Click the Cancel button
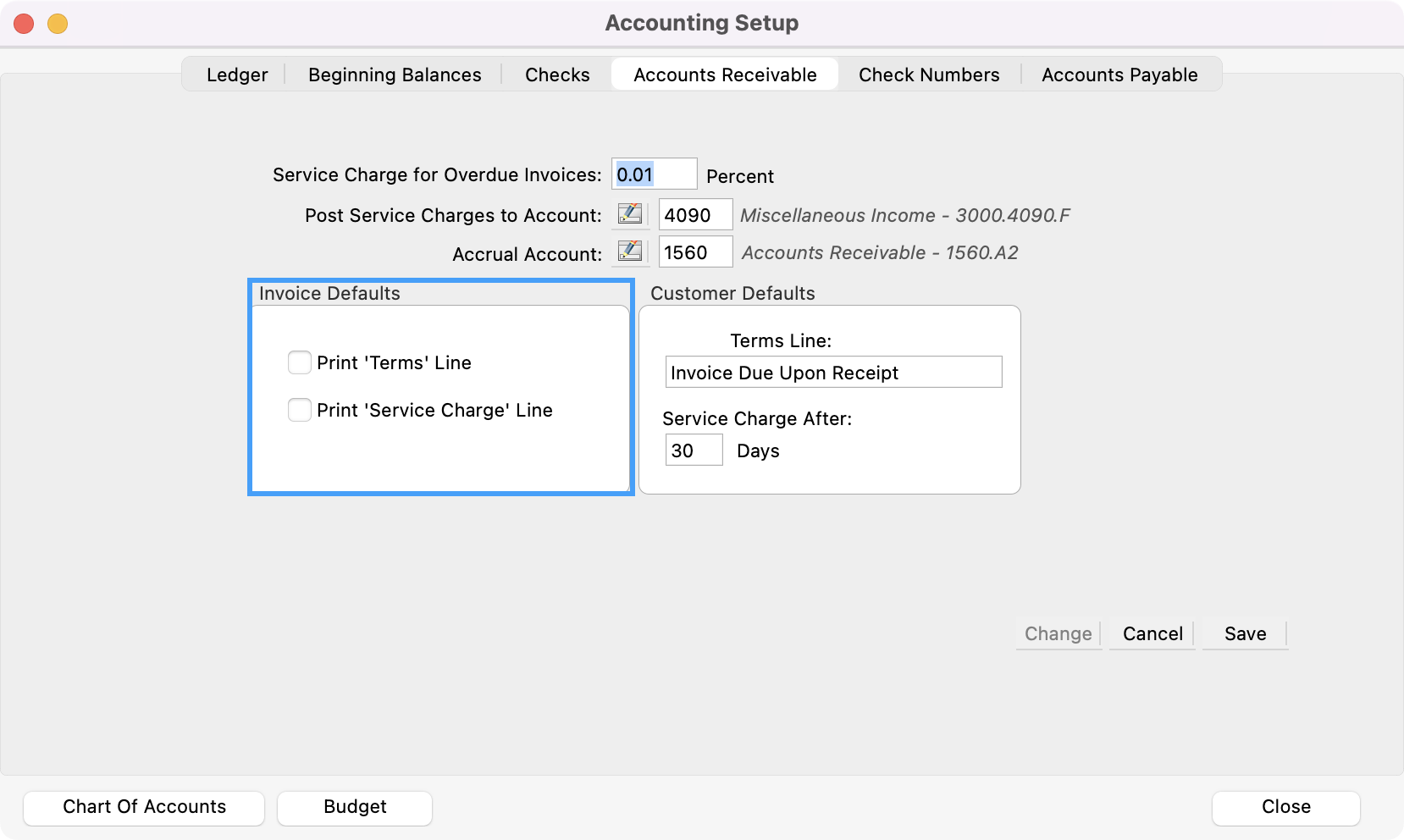The width and height of the screenshot is (1404, 840). click(1152, 633)
